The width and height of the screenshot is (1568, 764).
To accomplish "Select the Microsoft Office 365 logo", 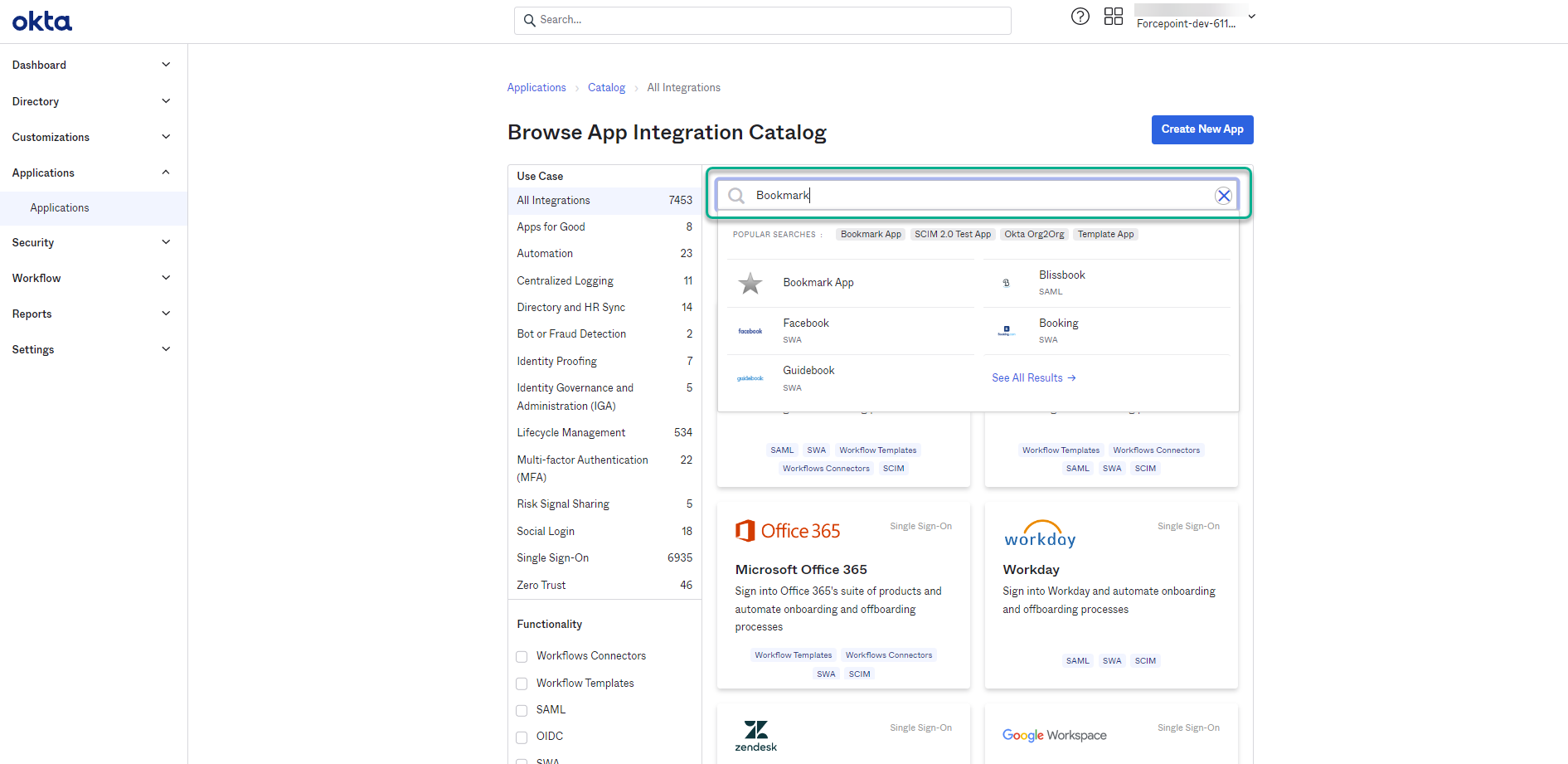I will click(787, 530).
